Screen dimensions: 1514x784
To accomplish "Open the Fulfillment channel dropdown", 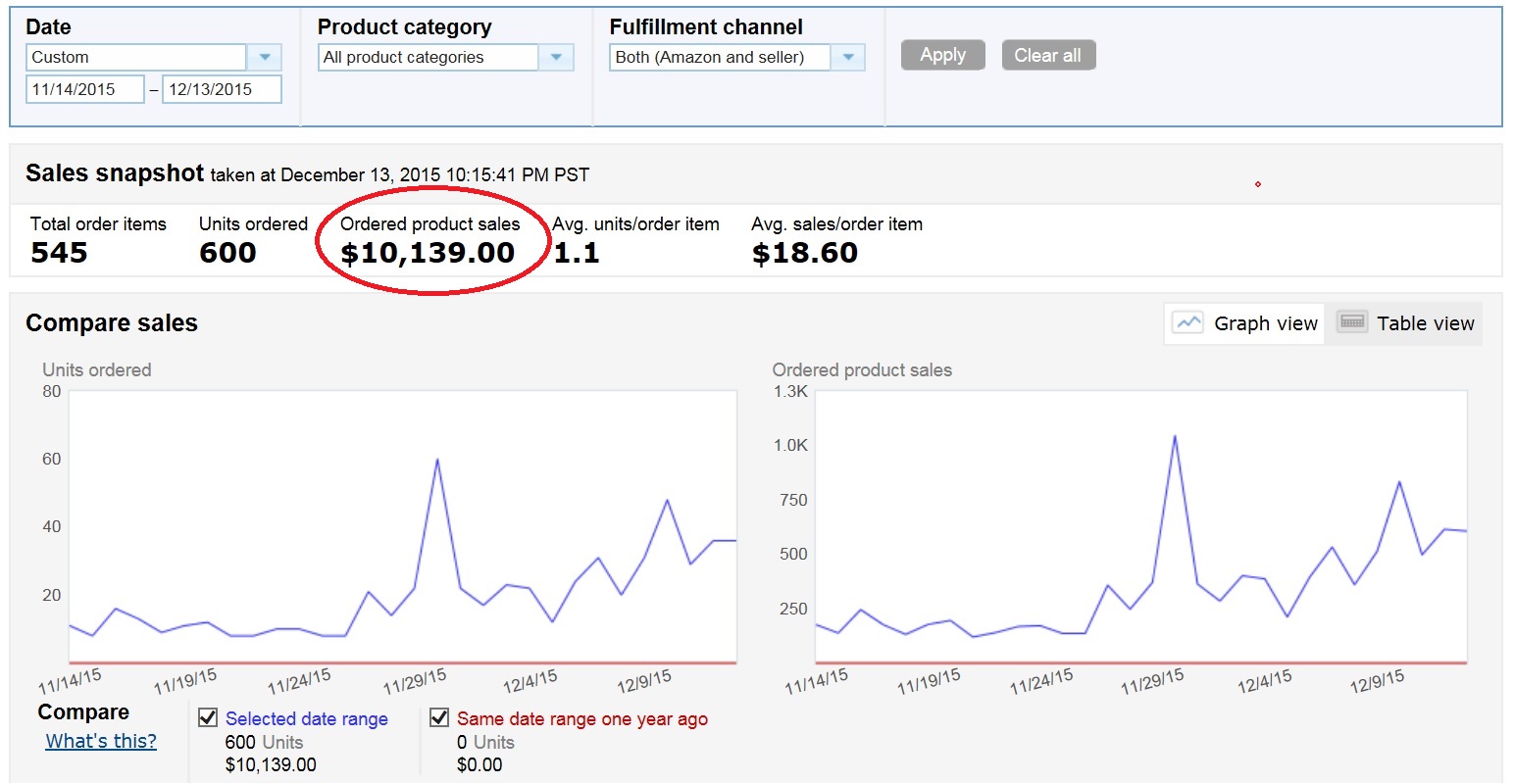I will coord(737,57).
